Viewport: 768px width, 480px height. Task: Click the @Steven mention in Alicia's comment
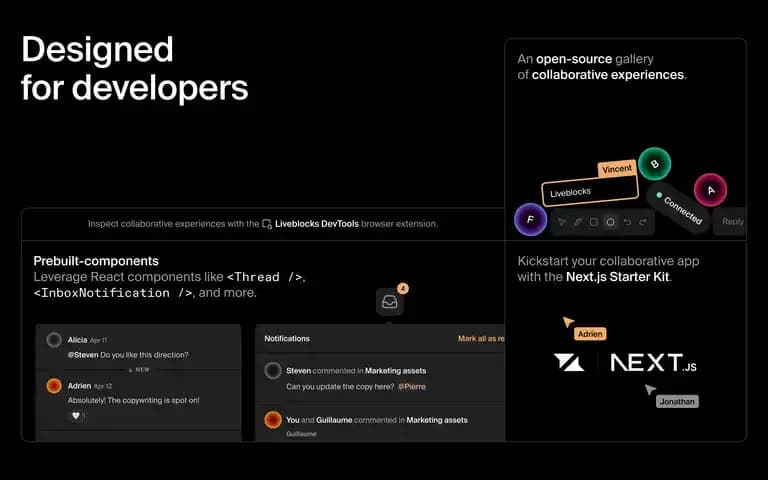click(x=83, y=355)
